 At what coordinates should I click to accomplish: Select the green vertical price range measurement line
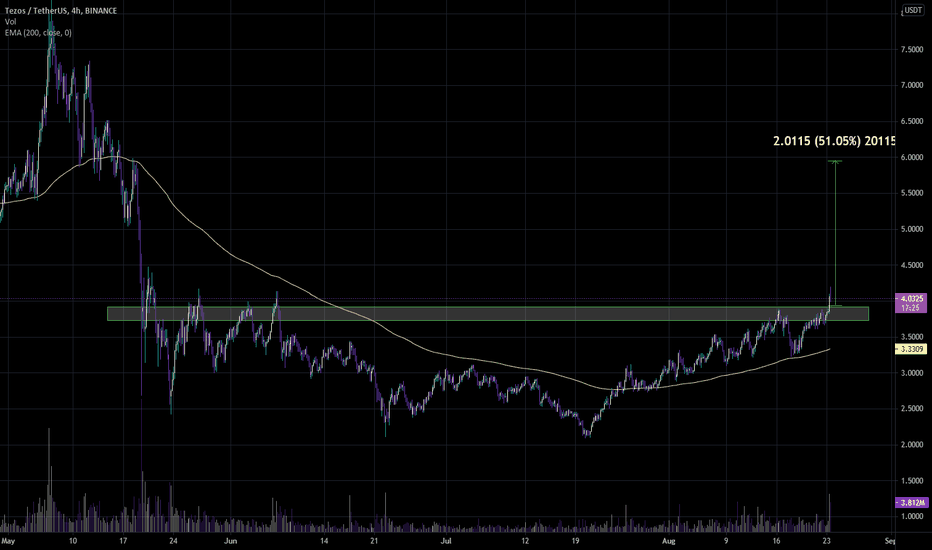(835, 233)
